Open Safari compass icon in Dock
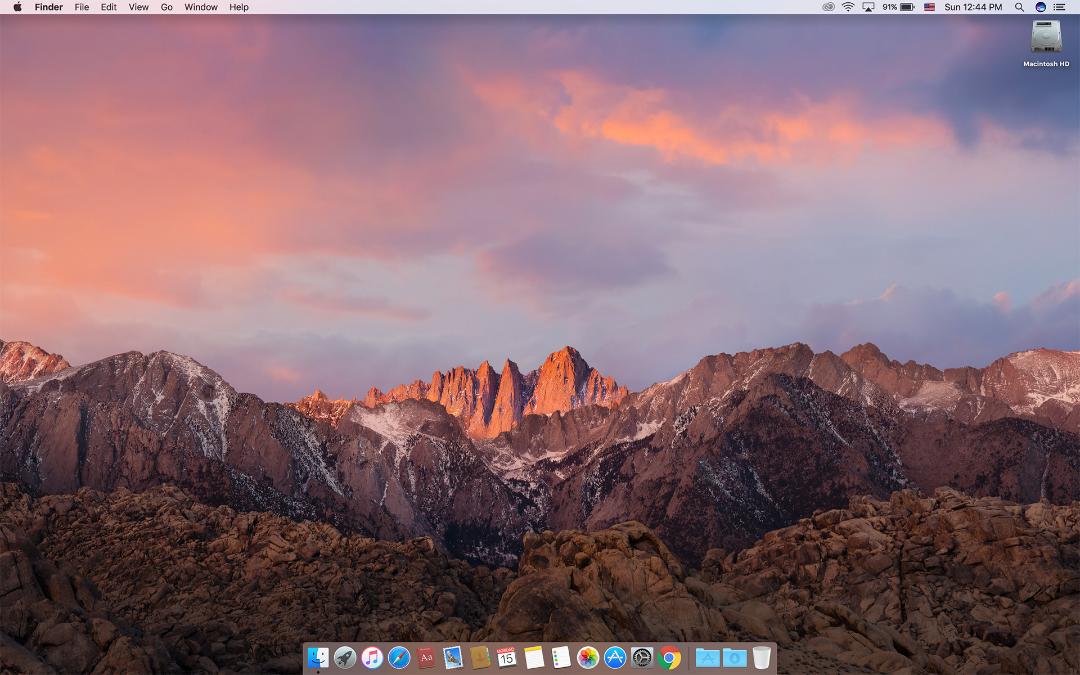1080x675 pixels. pos(399,657)
